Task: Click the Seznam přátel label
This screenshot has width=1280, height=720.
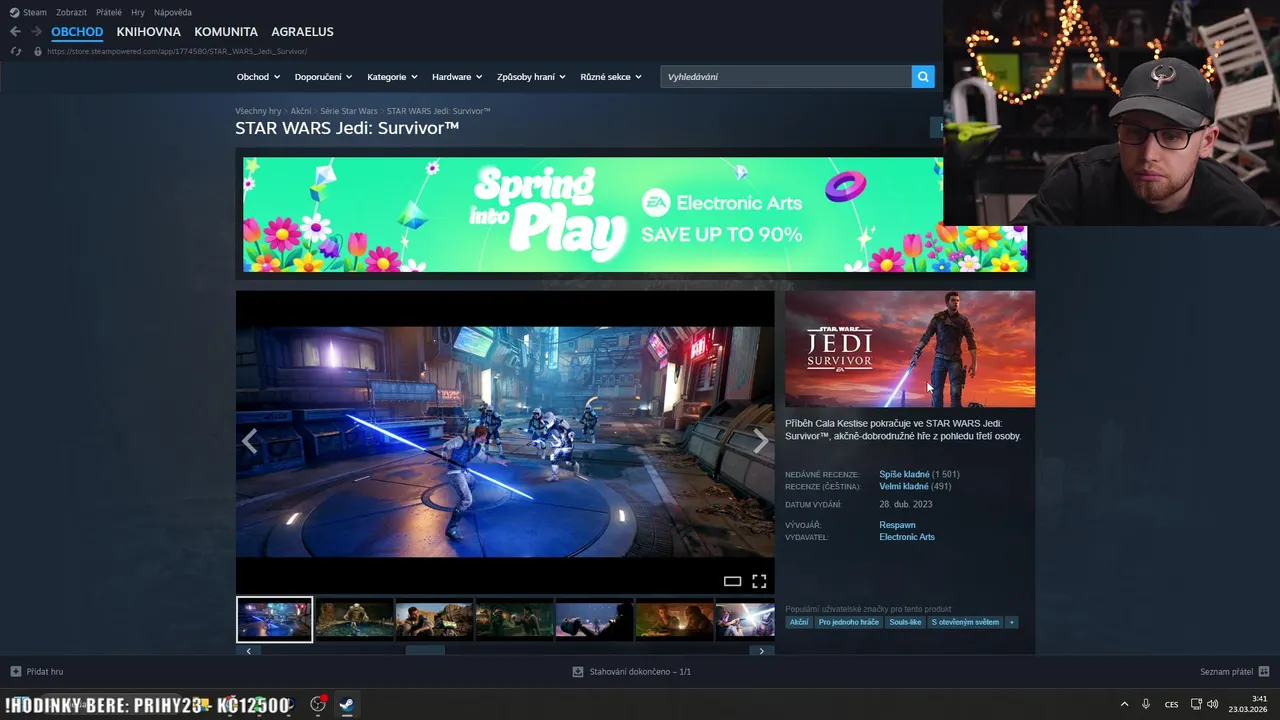Action: pos(1226,672)
